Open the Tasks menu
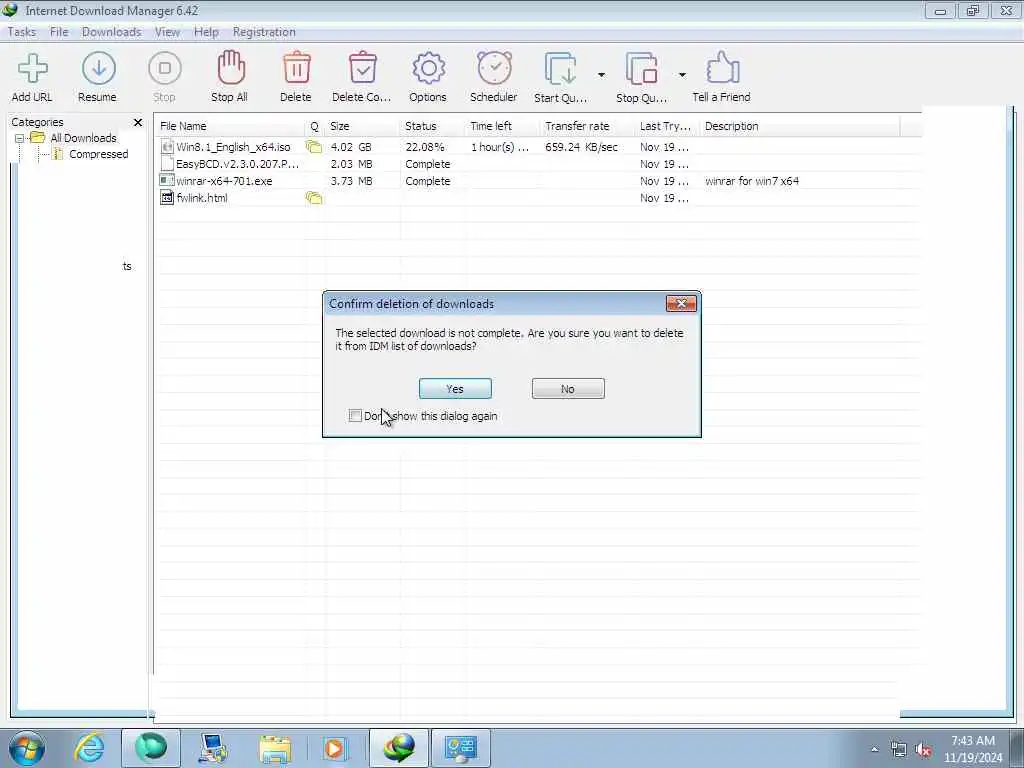This screenshot has height=768, width=1024. click(22, 32)
